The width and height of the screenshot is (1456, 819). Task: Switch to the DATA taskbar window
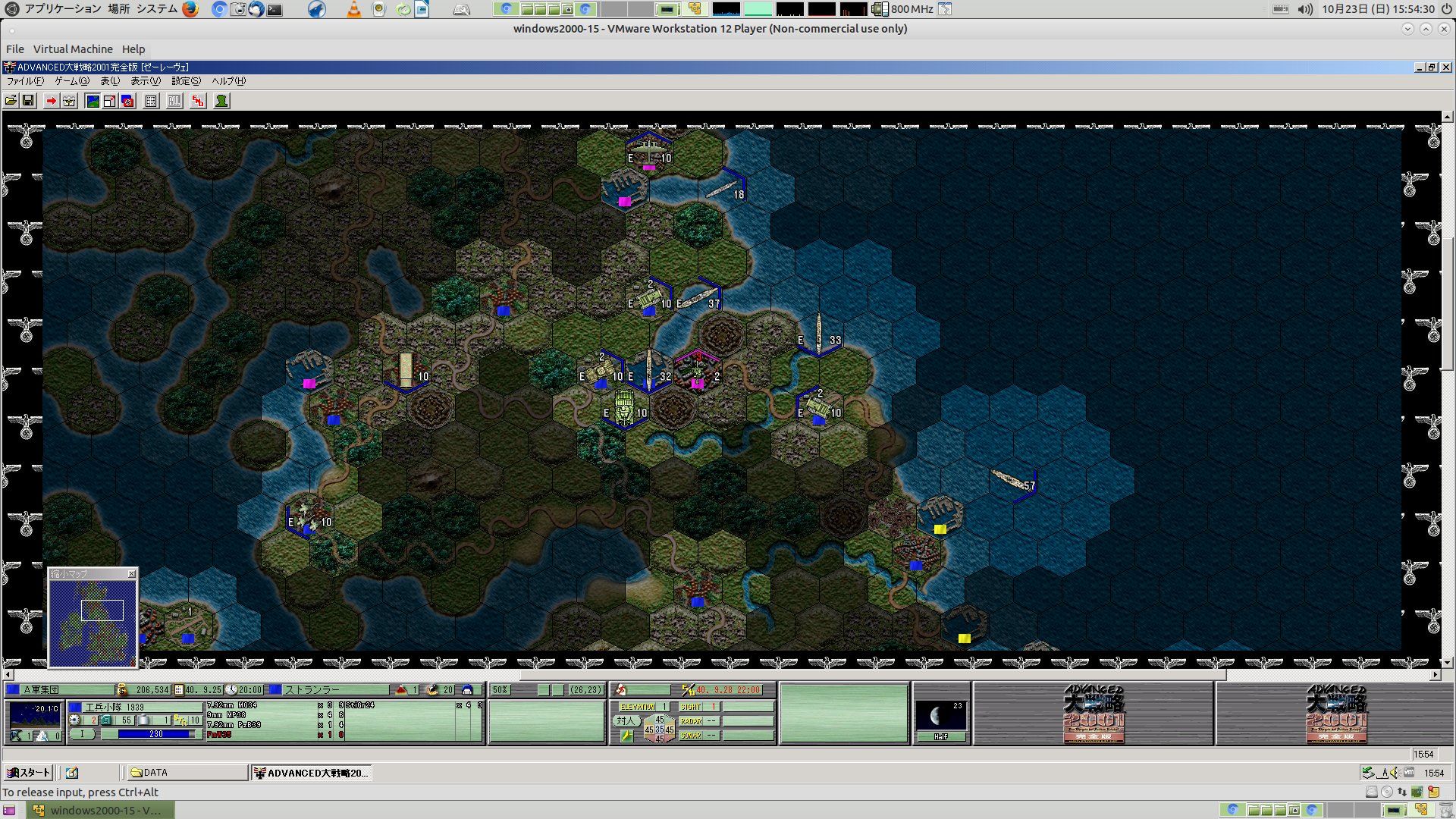pyautogui.click(x=187, y=773)
